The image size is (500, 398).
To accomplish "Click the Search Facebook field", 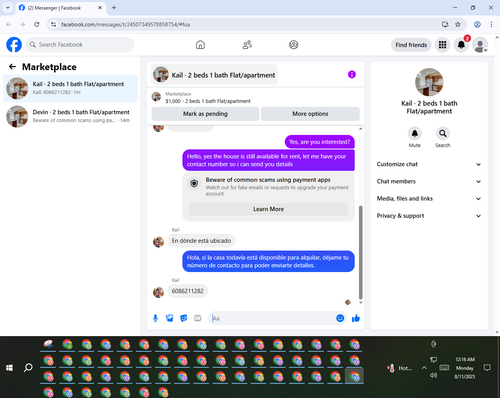I will [x=80, y=45].
